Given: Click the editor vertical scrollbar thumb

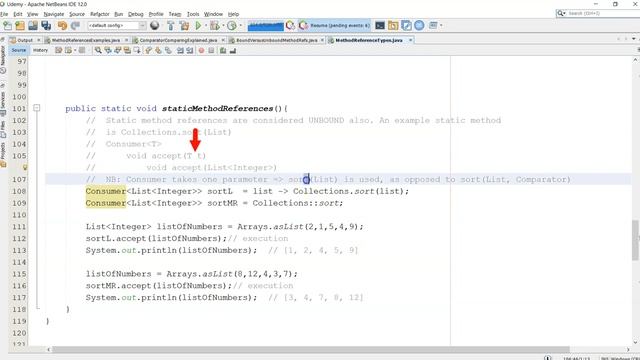Looking at the screenshot, I should (x=635, y=240).
